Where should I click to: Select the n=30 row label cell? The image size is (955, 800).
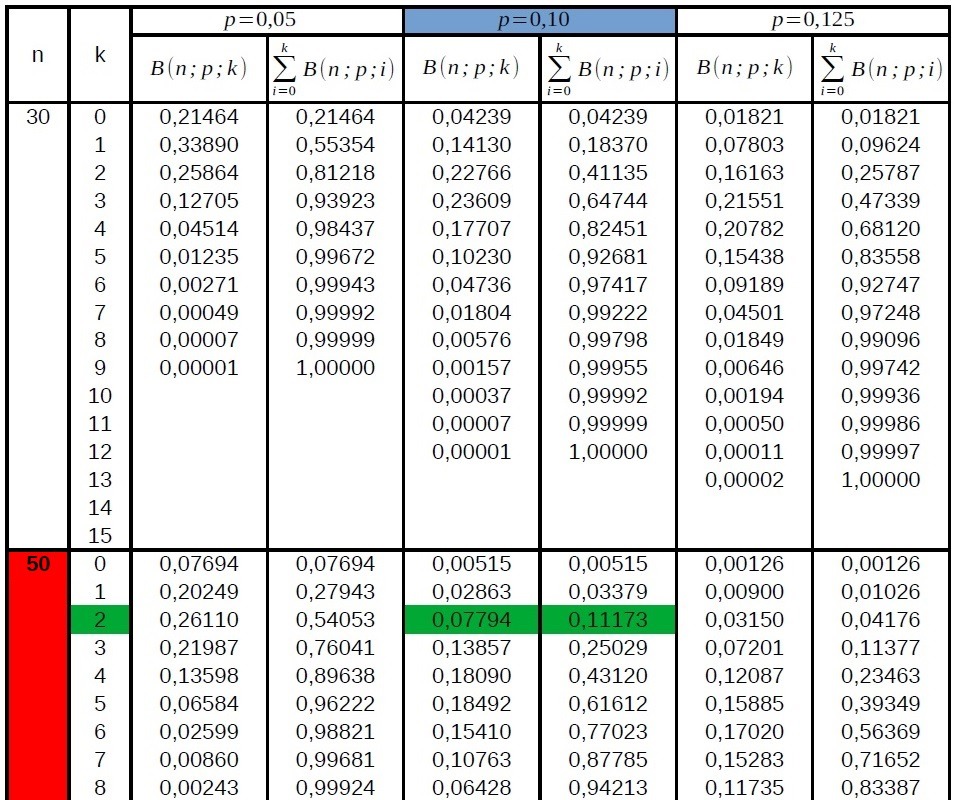38,117
